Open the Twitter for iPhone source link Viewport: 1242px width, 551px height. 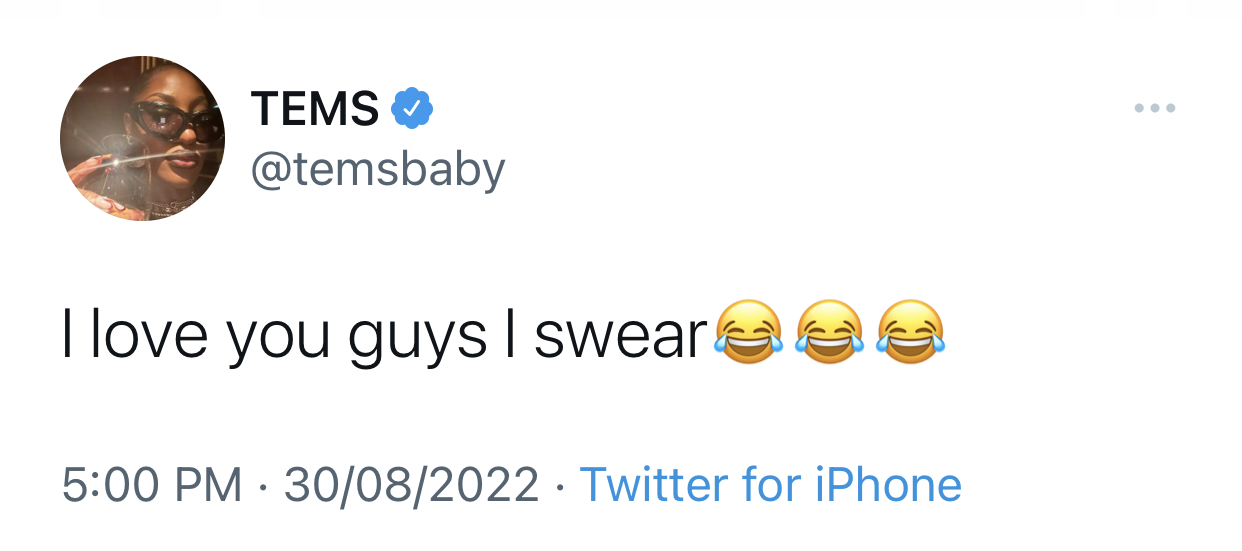pos(771,485)
